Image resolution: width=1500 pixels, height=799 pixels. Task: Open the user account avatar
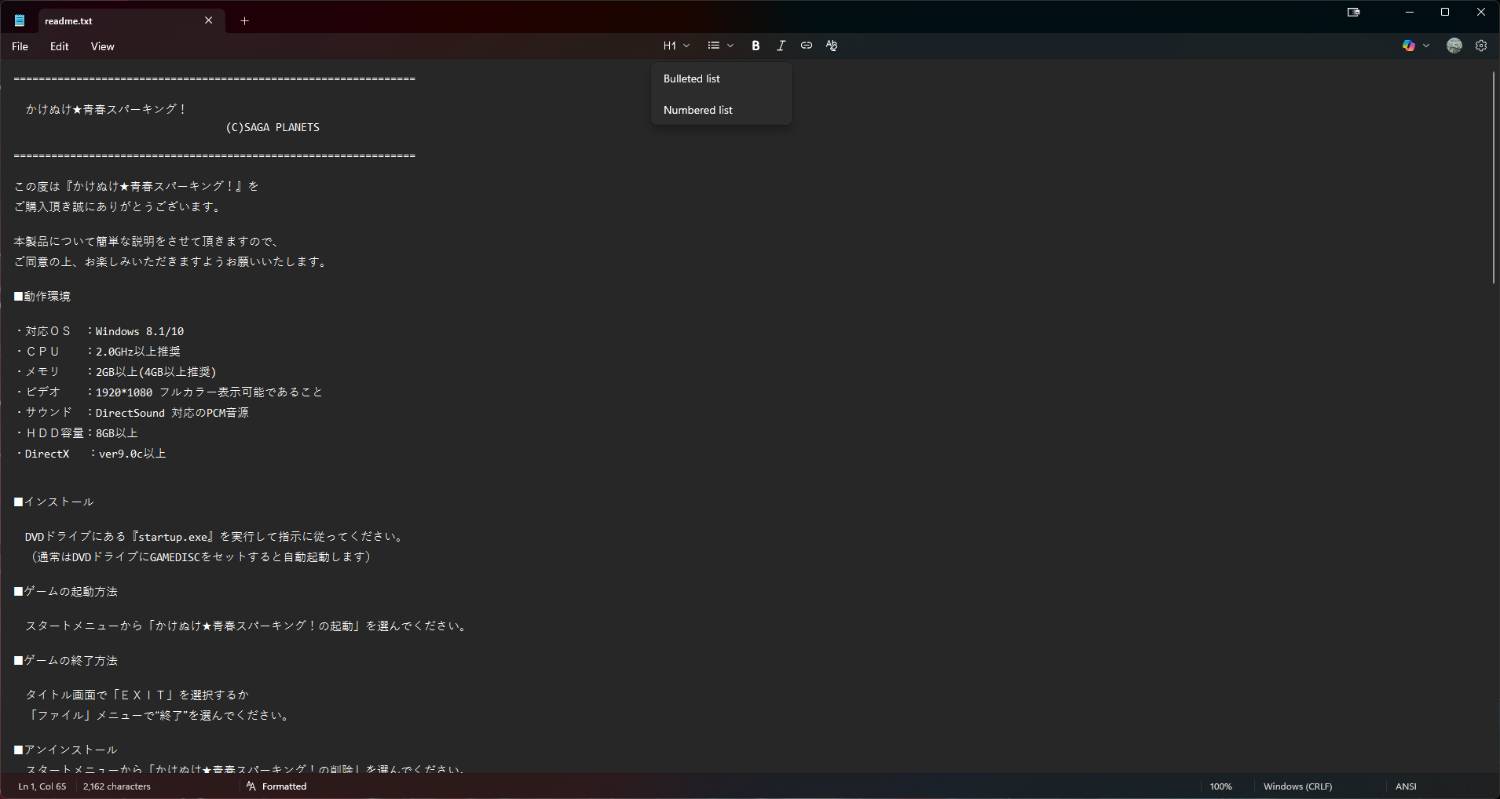pos(1454,46)
